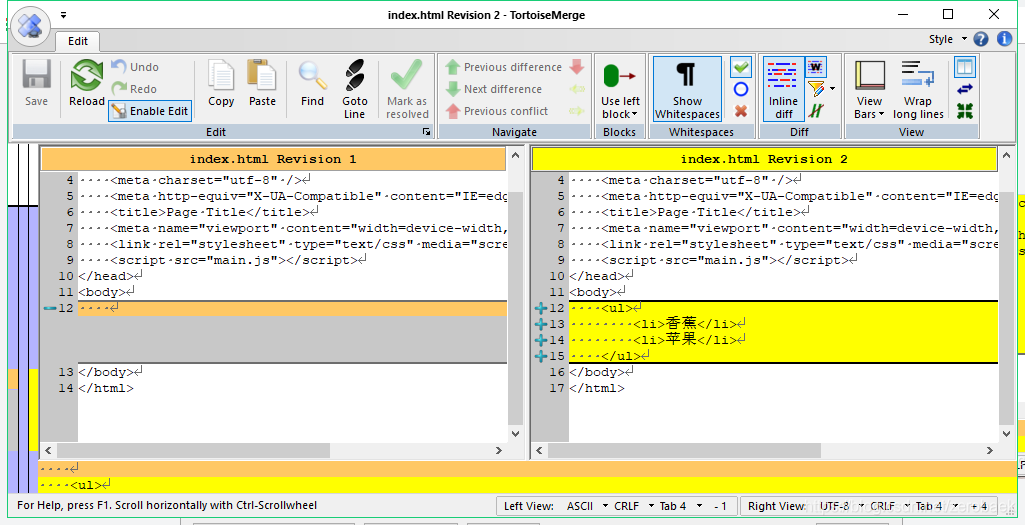
Task: Toggle Show Whitespaces
Action: [687, 89]
